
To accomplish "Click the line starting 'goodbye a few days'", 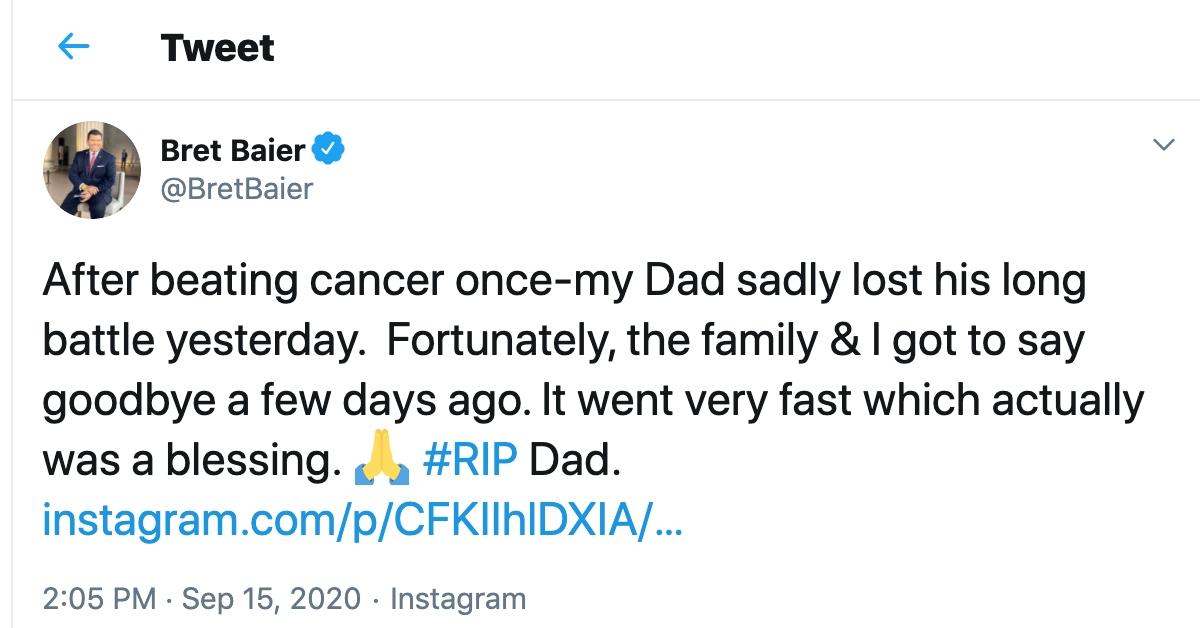I will [593, 401].
